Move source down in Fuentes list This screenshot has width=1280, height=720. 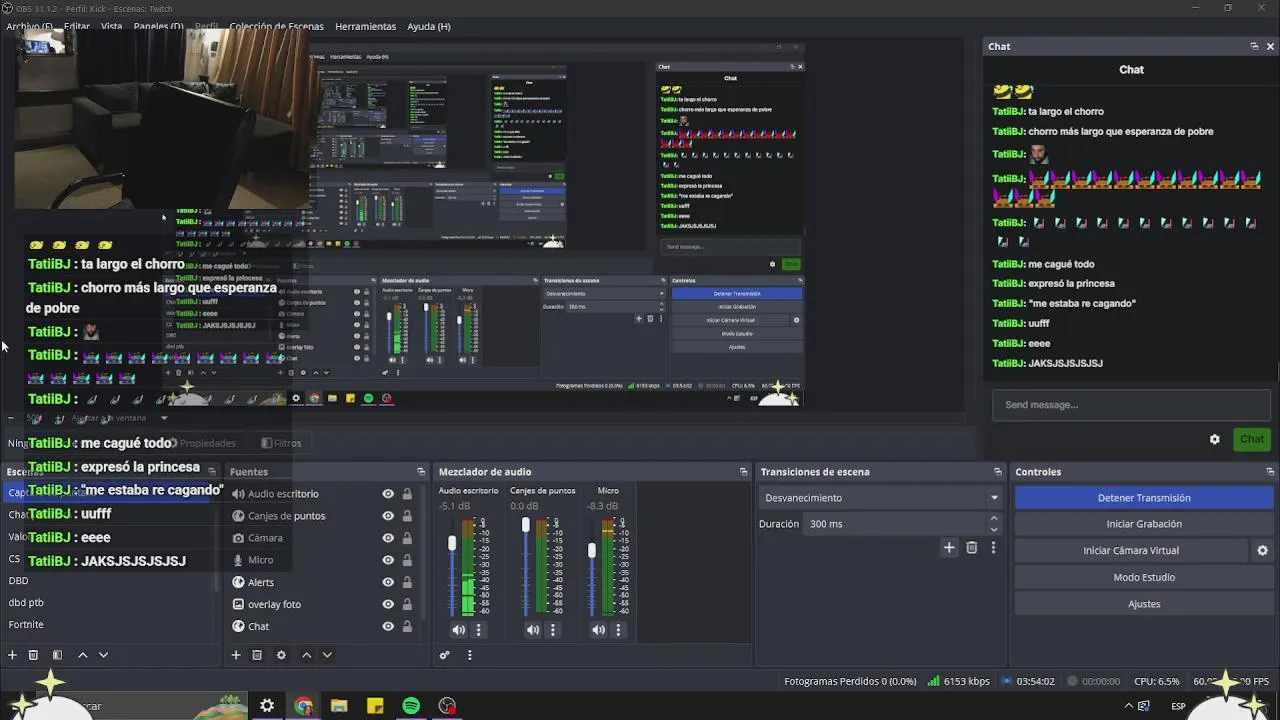pos(327,655)
